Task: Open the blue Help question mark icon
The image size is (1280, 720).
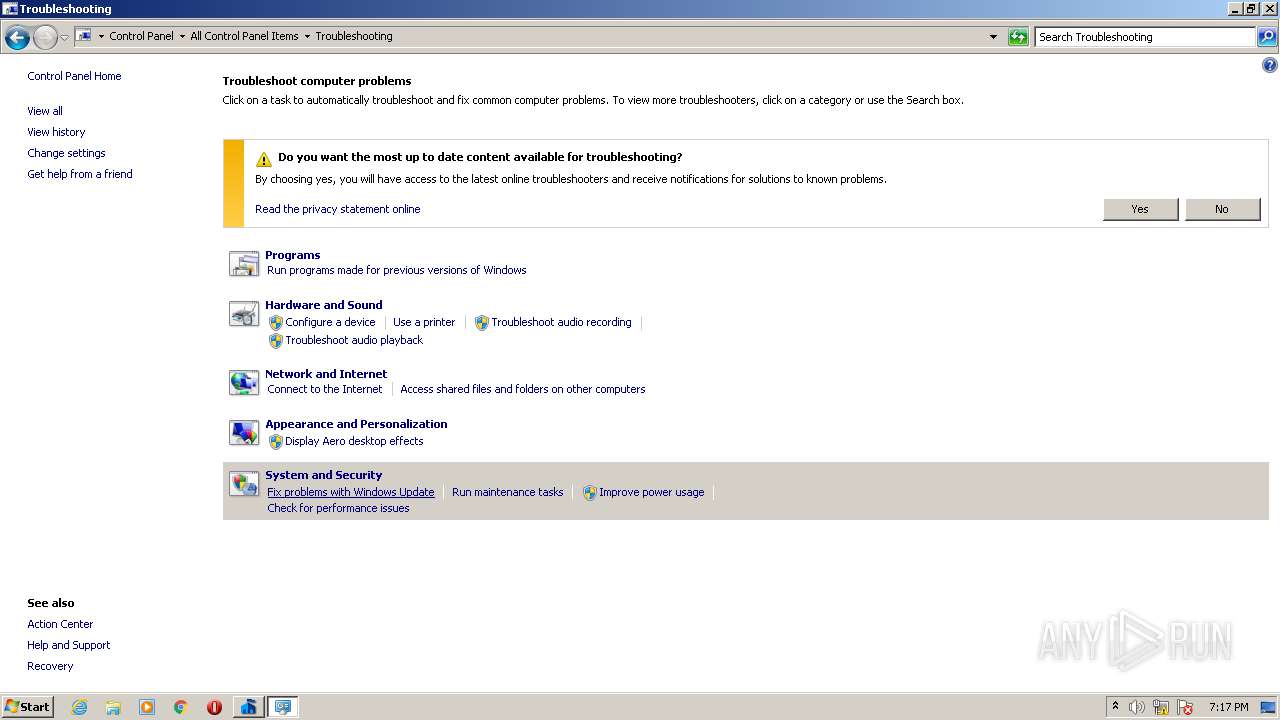Action: [1269, 65]
